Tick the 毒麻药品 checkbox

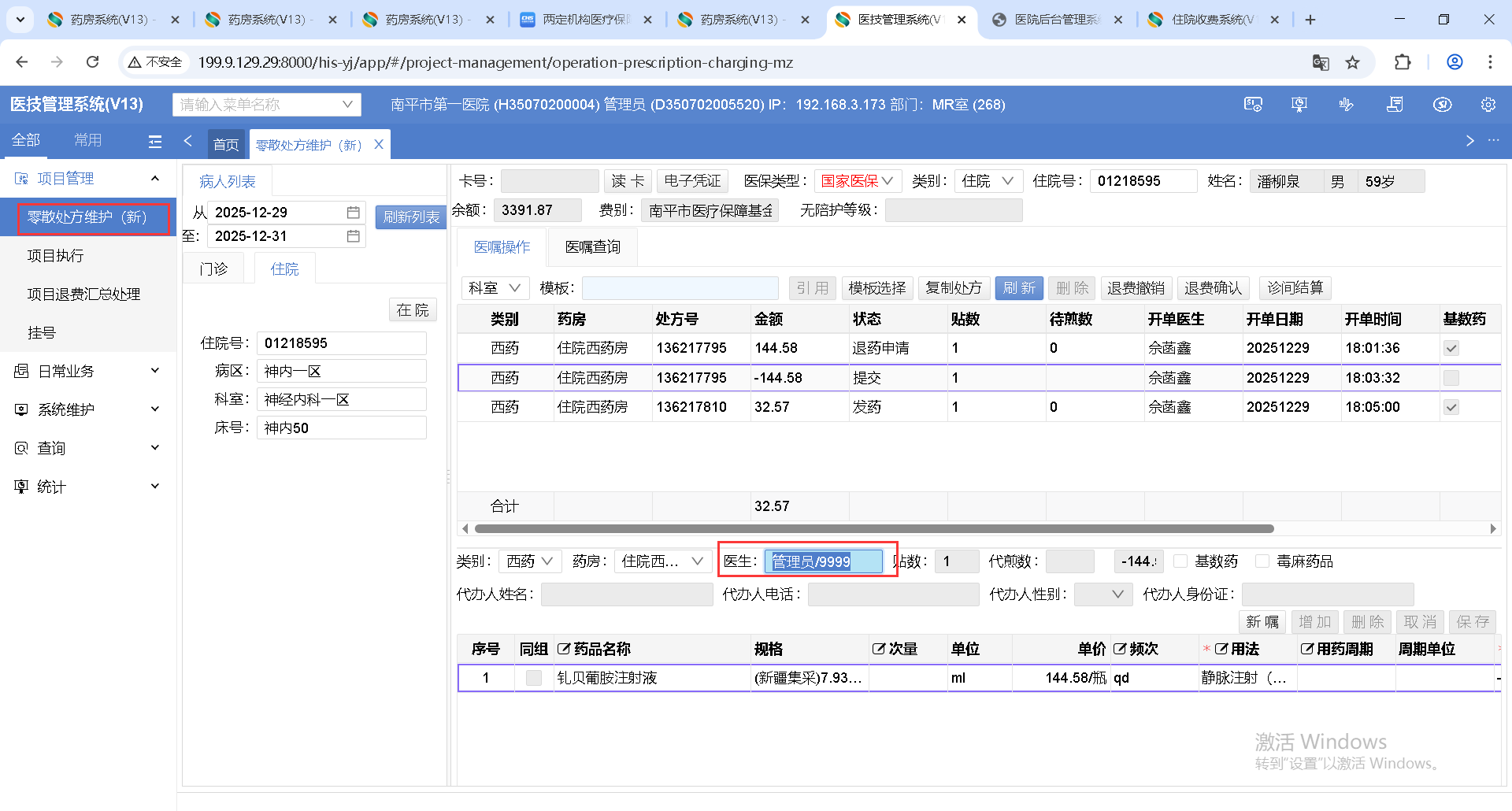1262,561
